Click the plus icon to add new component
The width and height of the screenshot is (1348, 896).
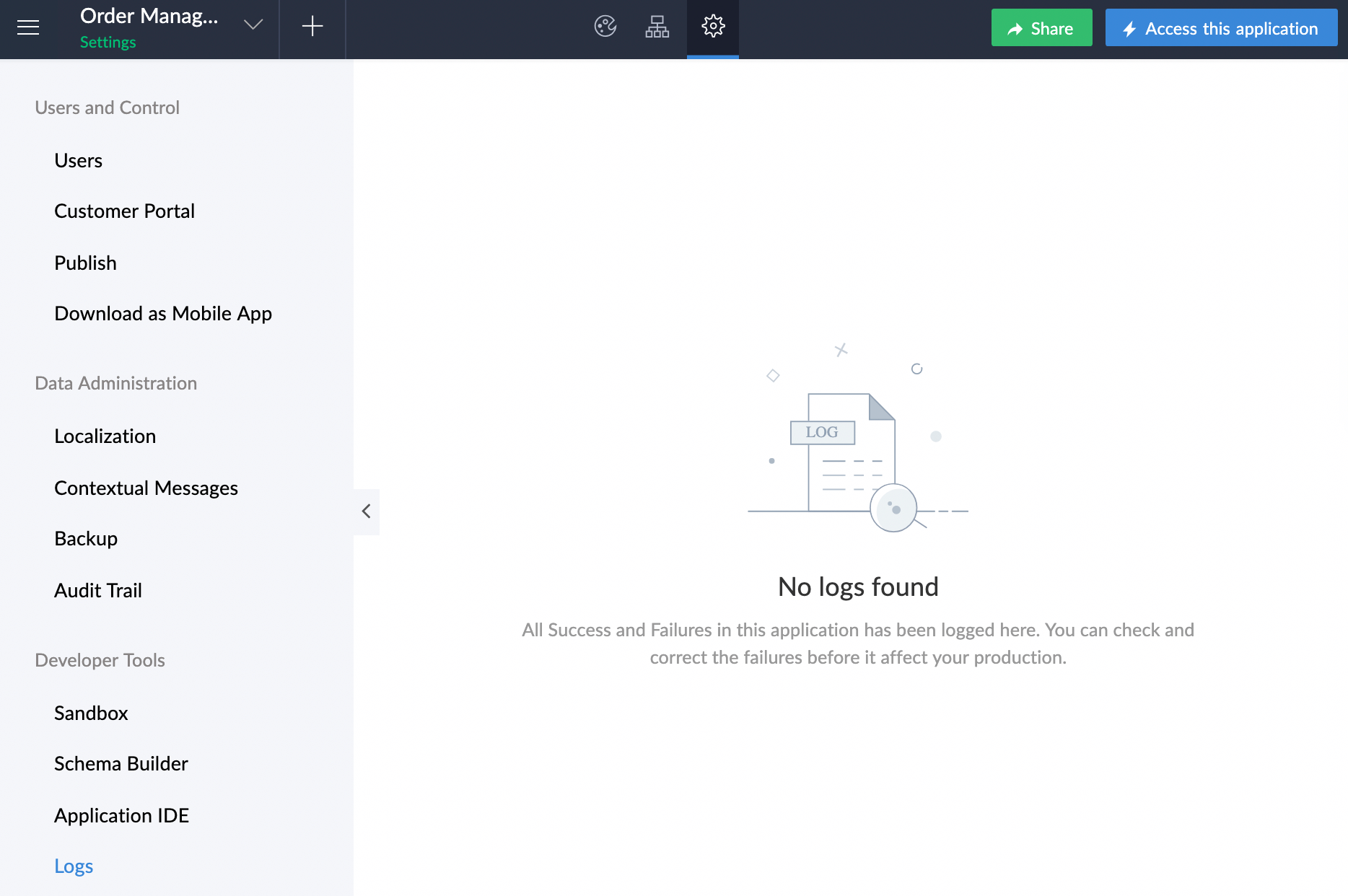[312, 27]
